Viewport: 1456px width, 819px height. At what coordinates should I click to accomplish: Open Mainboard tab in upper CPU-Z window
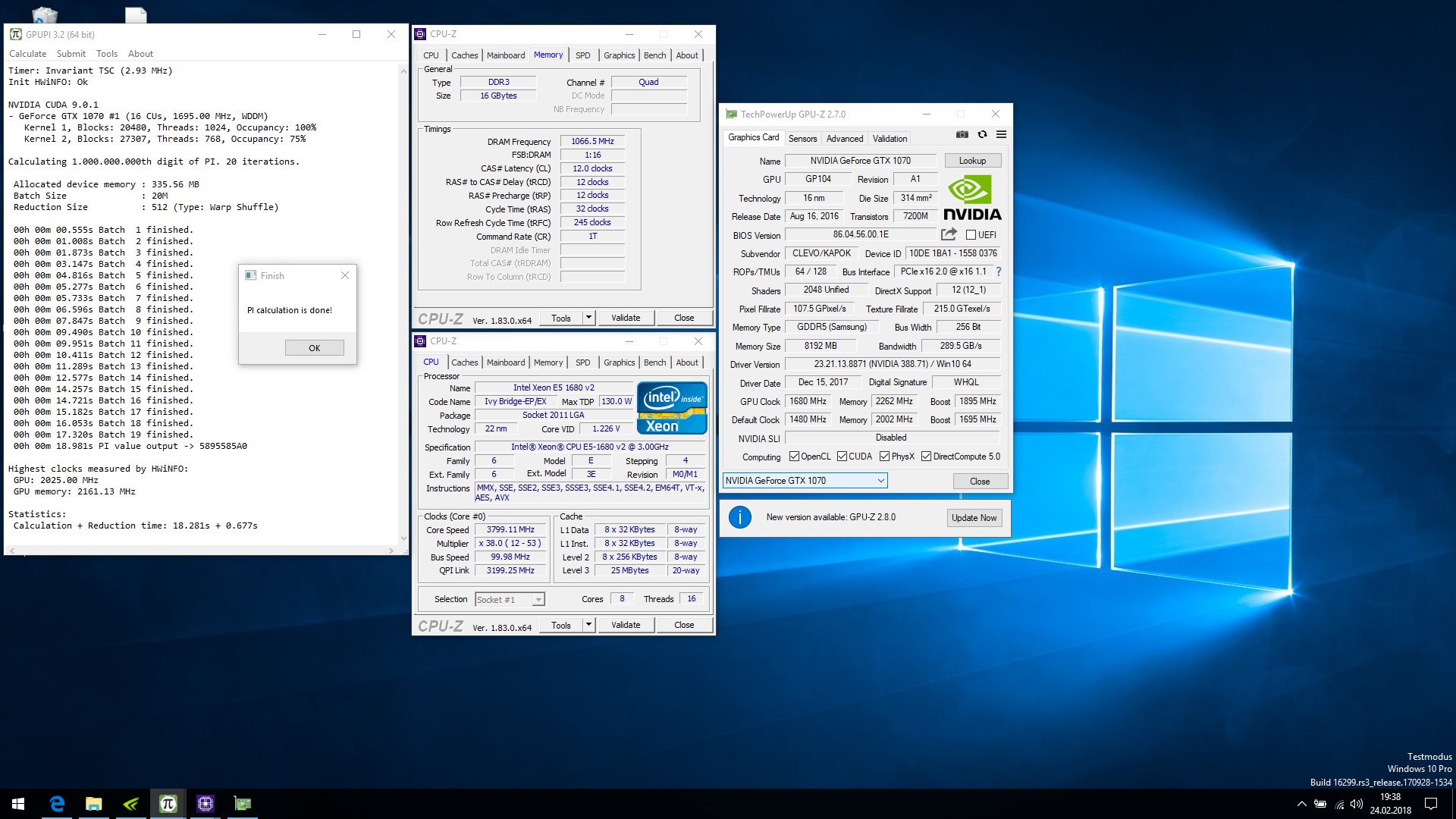[x=506, y=55]
